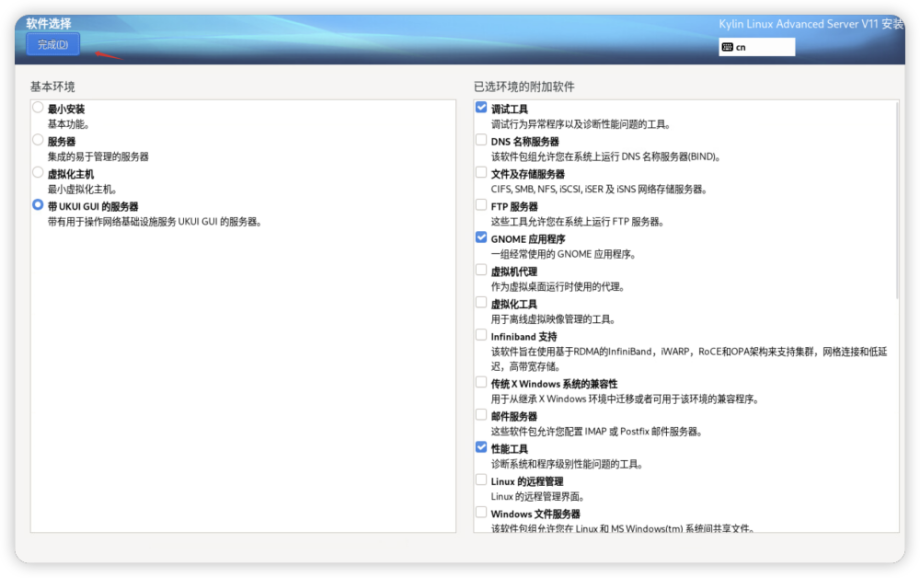Click the keyboard icon beside cn
The height and width of the screenshot is (578, 920).
pos(727,47)
